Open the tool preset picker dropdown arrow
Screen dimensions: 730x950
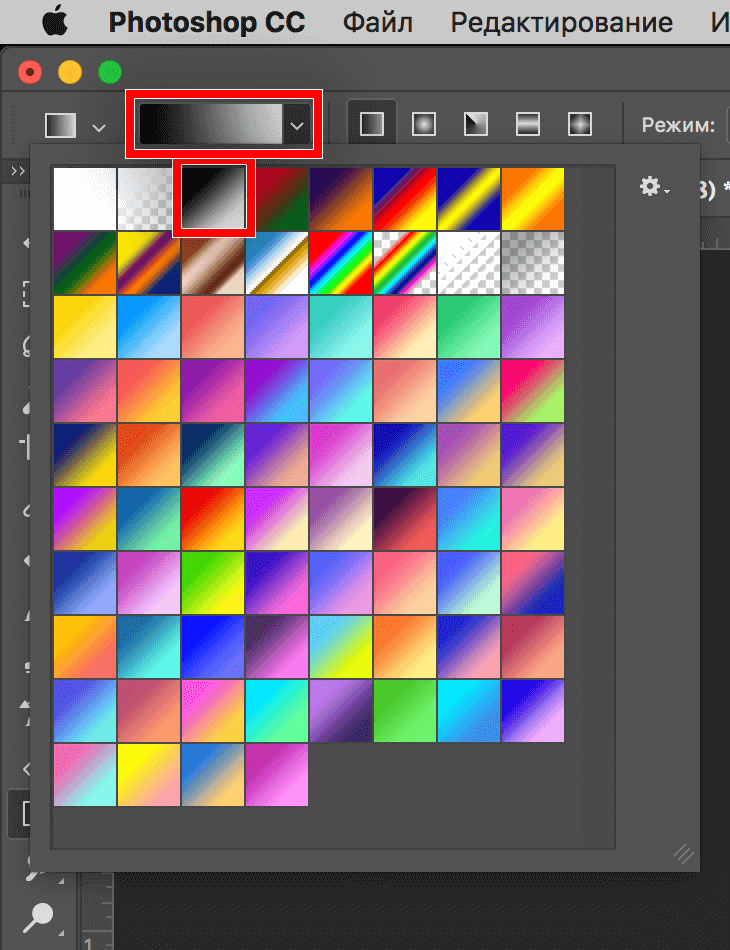(x=98, y=127)
